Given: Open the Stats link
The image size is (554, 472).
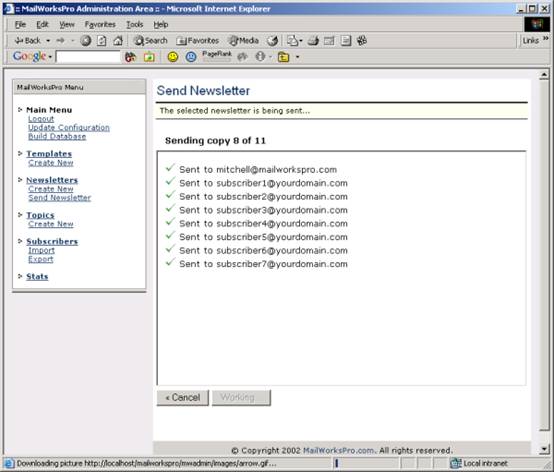Looking at the screenshot, I should (x=37, y=277).
